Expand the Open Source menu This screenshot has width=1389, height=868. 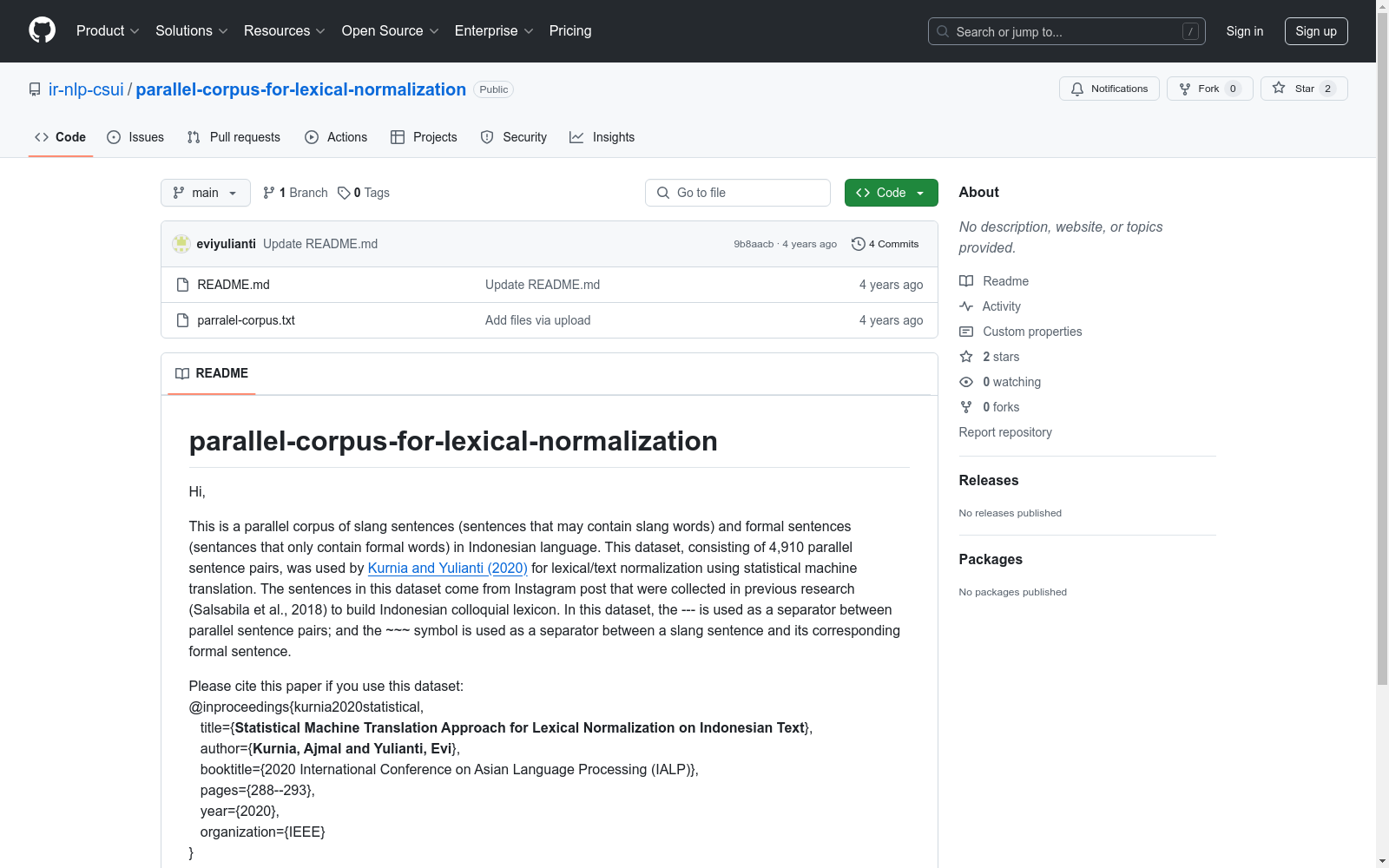391,30
